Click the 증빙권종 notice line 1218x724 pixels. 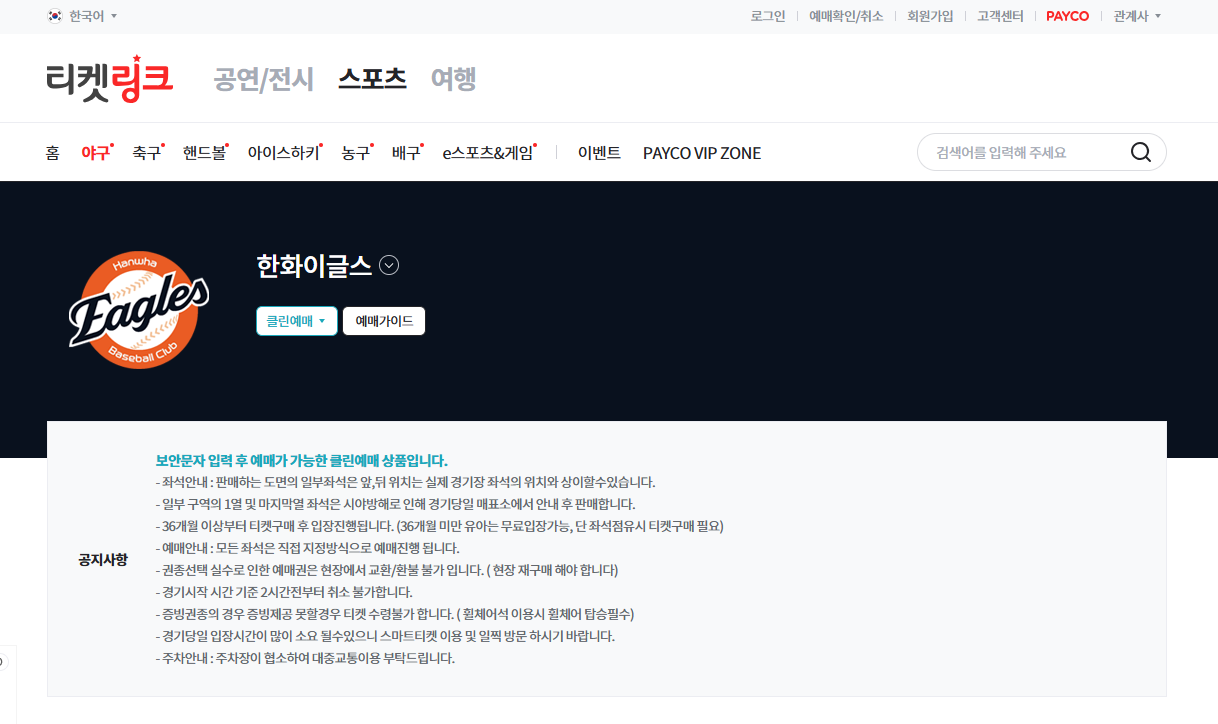pyautogui.click(x=395, y=614)
